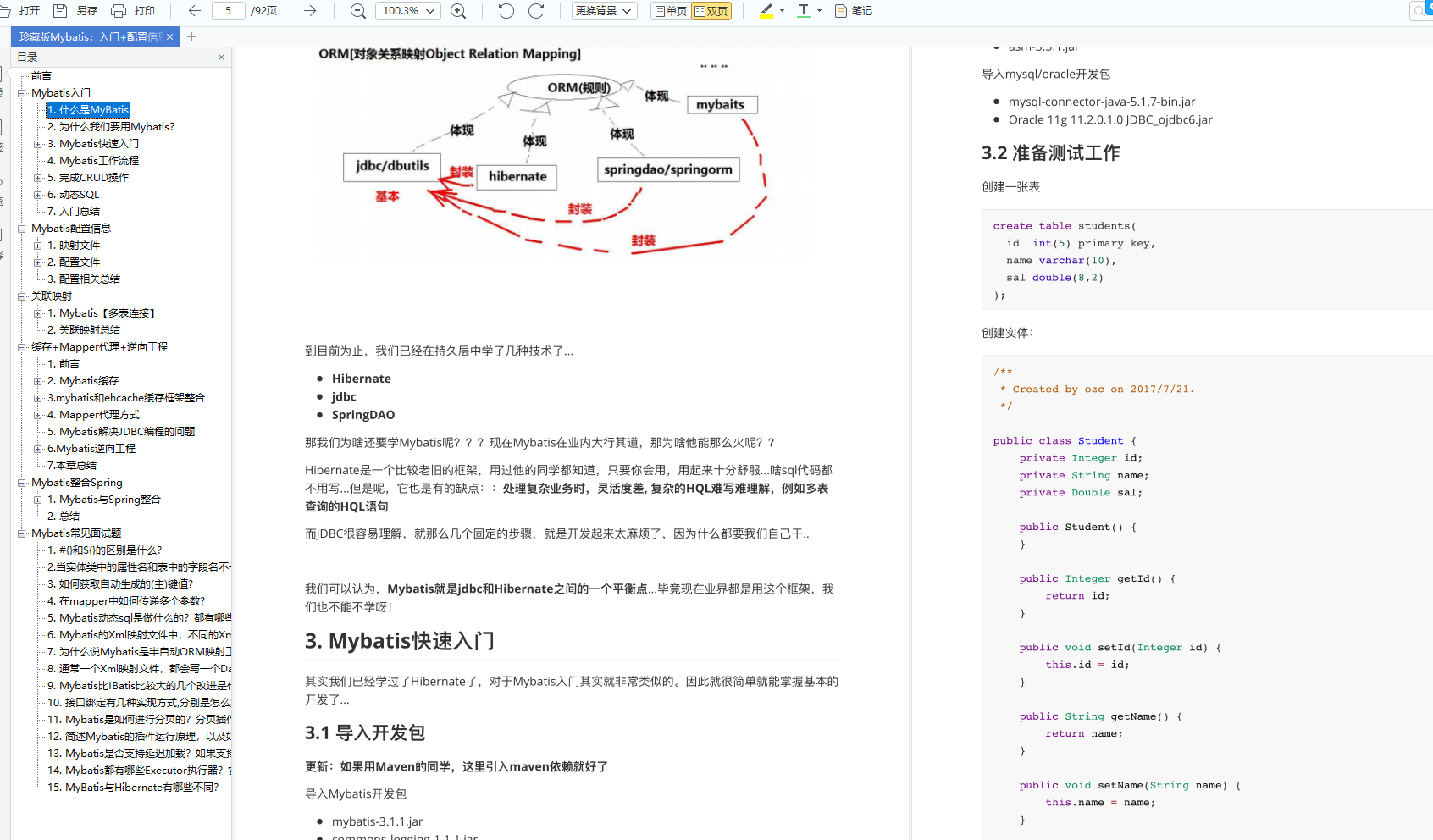Screen dimensions: 1433x840
Task: Collapse the Mybatis入门 tree node
Action: pyautogui.click(x=22, y=93)
